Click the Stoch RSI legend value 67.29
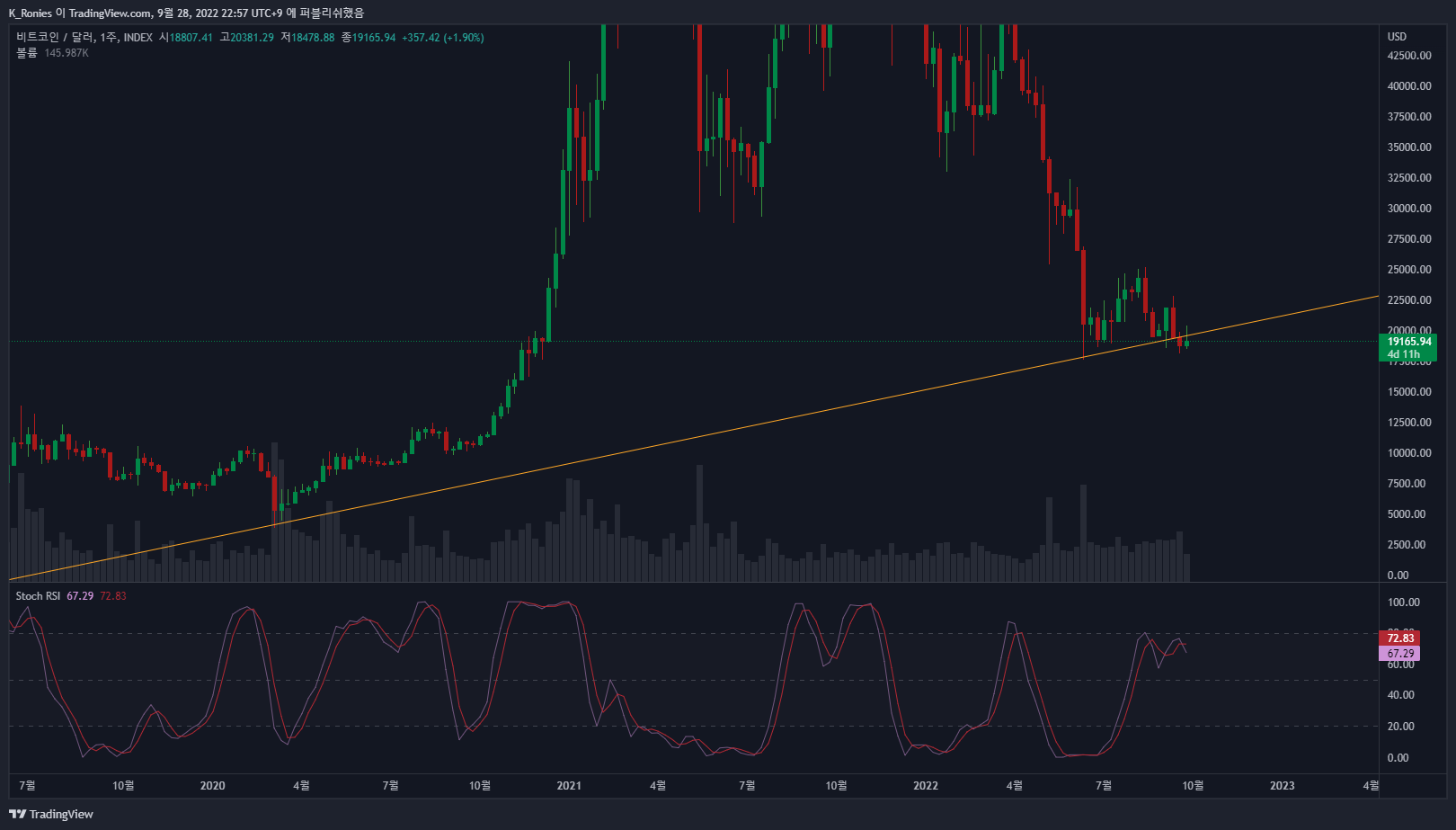The height and width of the screenshot is (830, 1456). click(80, 596)
